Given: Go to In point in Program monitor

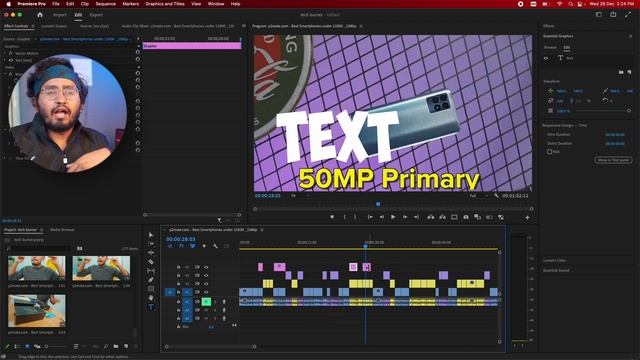Looking at the screenshot, I should 370,217.
